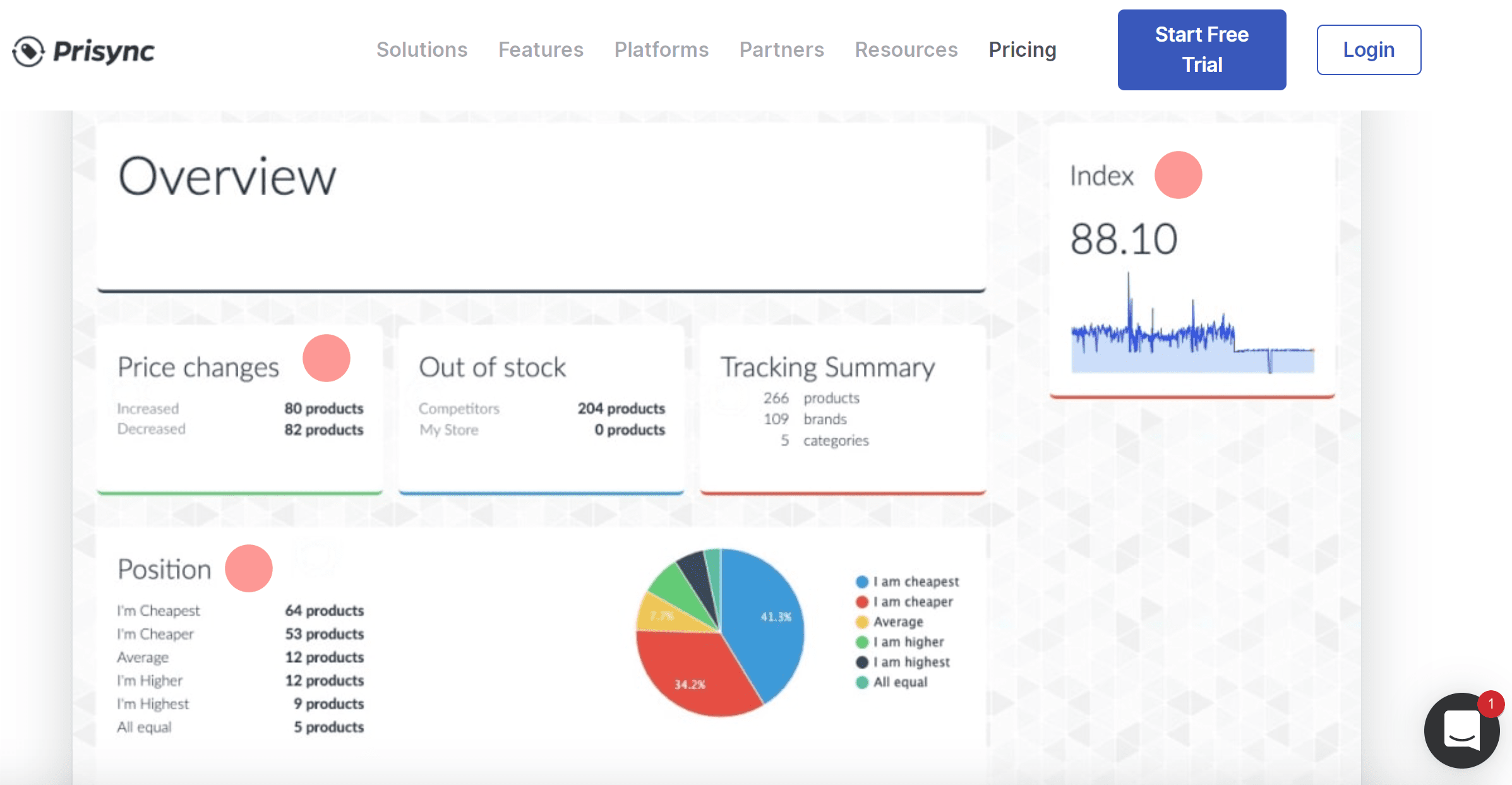This screenshot has height=785, width=1512.
Task: Click the Login button
Action: (1368, 50)
